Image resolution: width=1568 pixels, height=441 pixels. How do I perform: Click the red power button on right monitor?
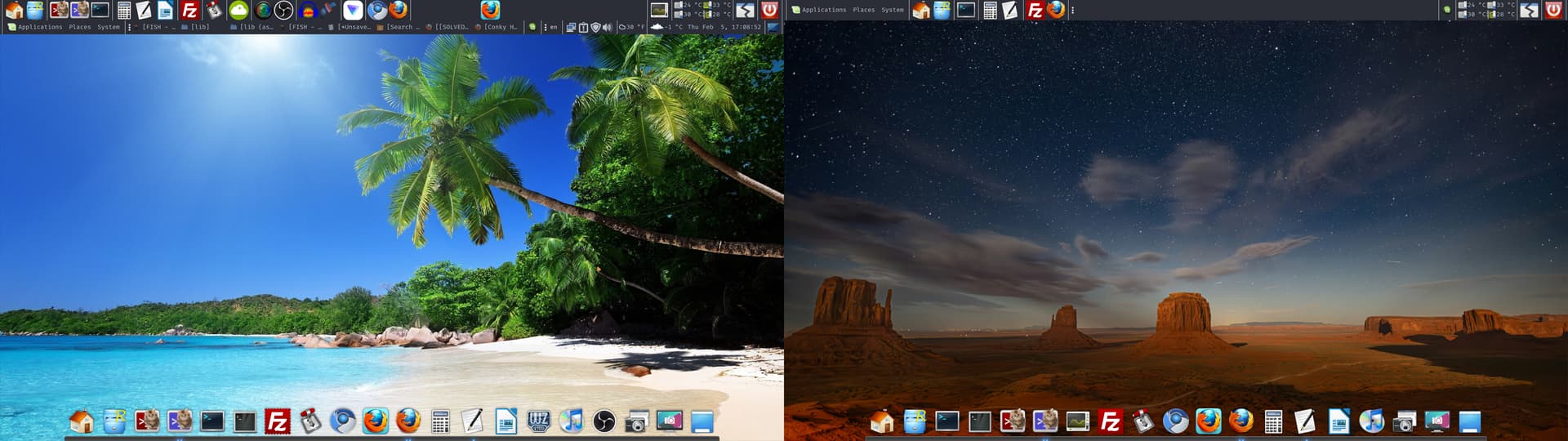click(1553, 10)
